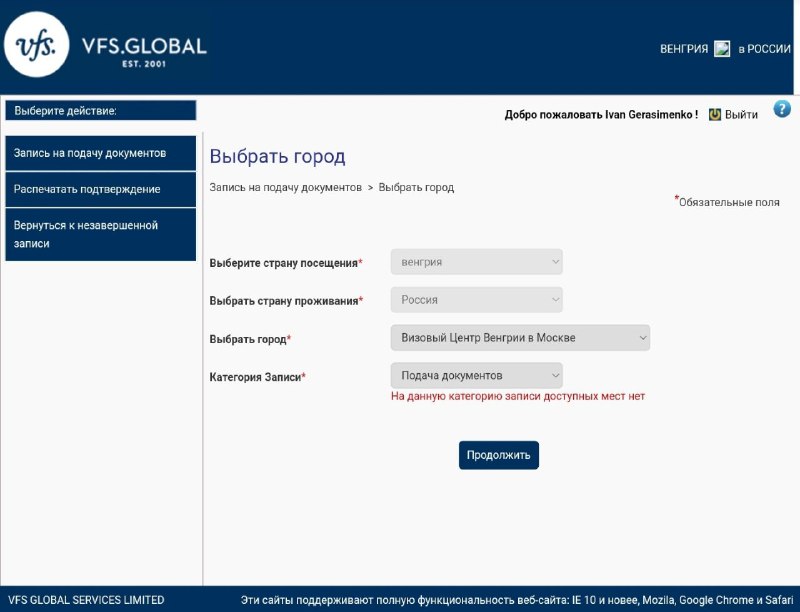
Task: Open the Выбрать город dropdown
Action: tap(520, 338)
